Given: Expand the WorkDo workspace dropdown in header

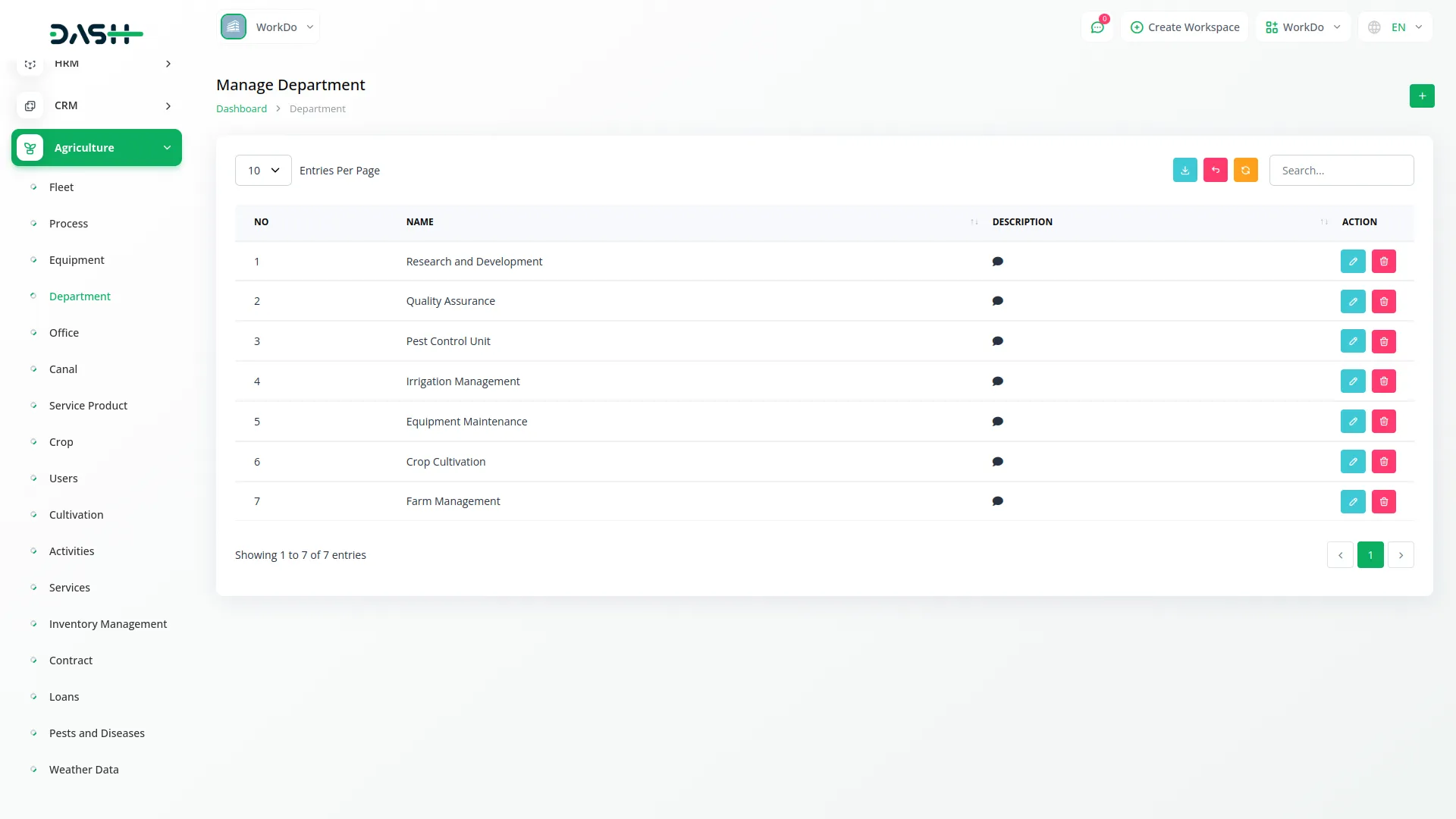Looking at the screenshot, I should pyautogui.click(x=1303, y=27).
